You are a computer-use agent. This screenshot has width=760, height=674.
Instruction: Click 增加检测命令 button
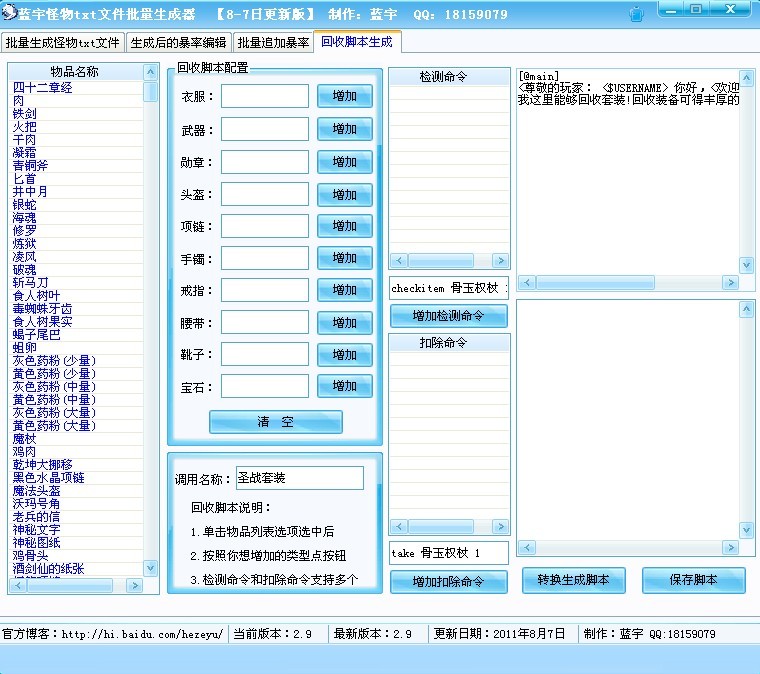pos(448,316)
